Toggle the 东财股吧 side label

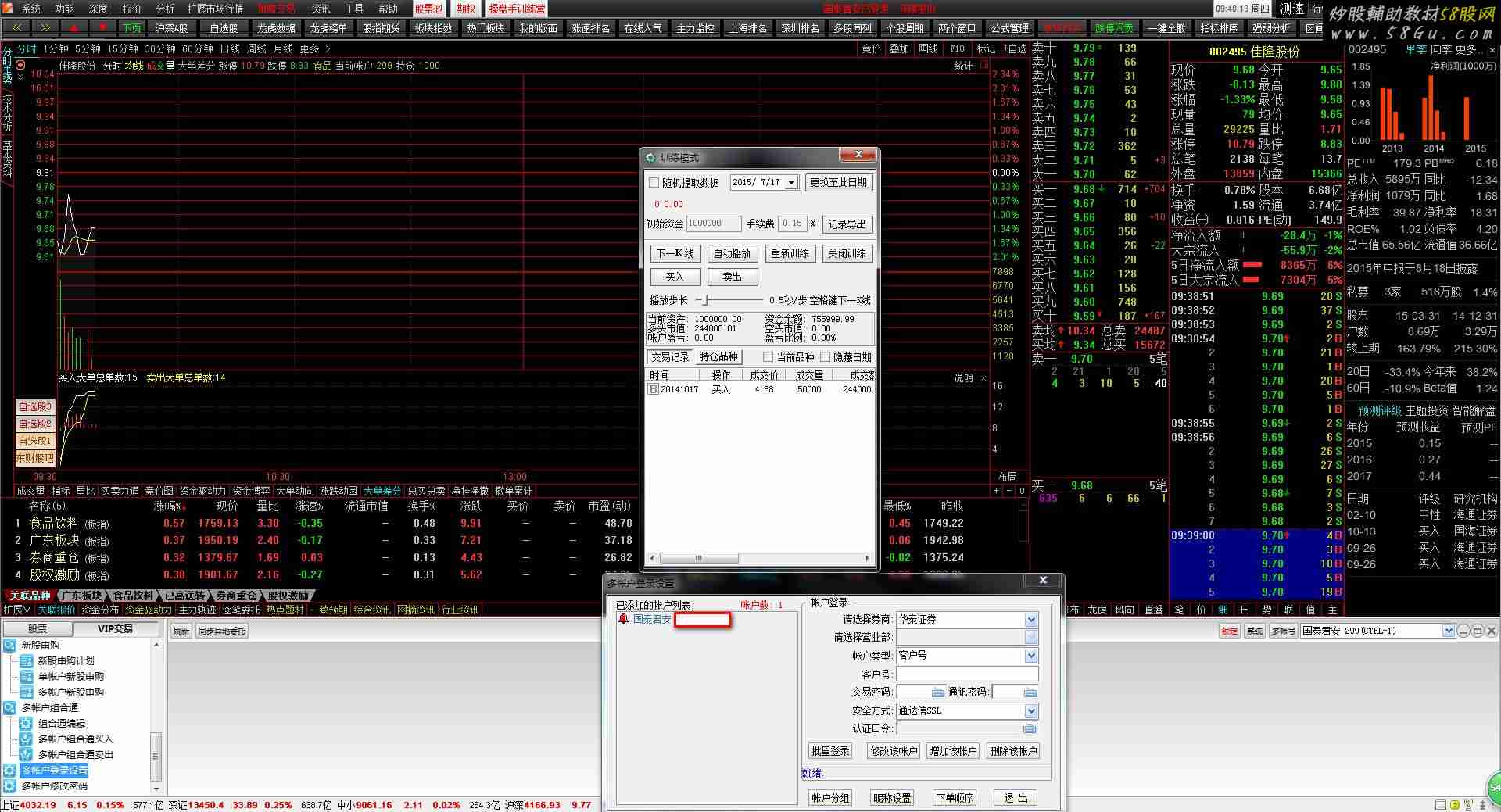click(x=35, y=458)
